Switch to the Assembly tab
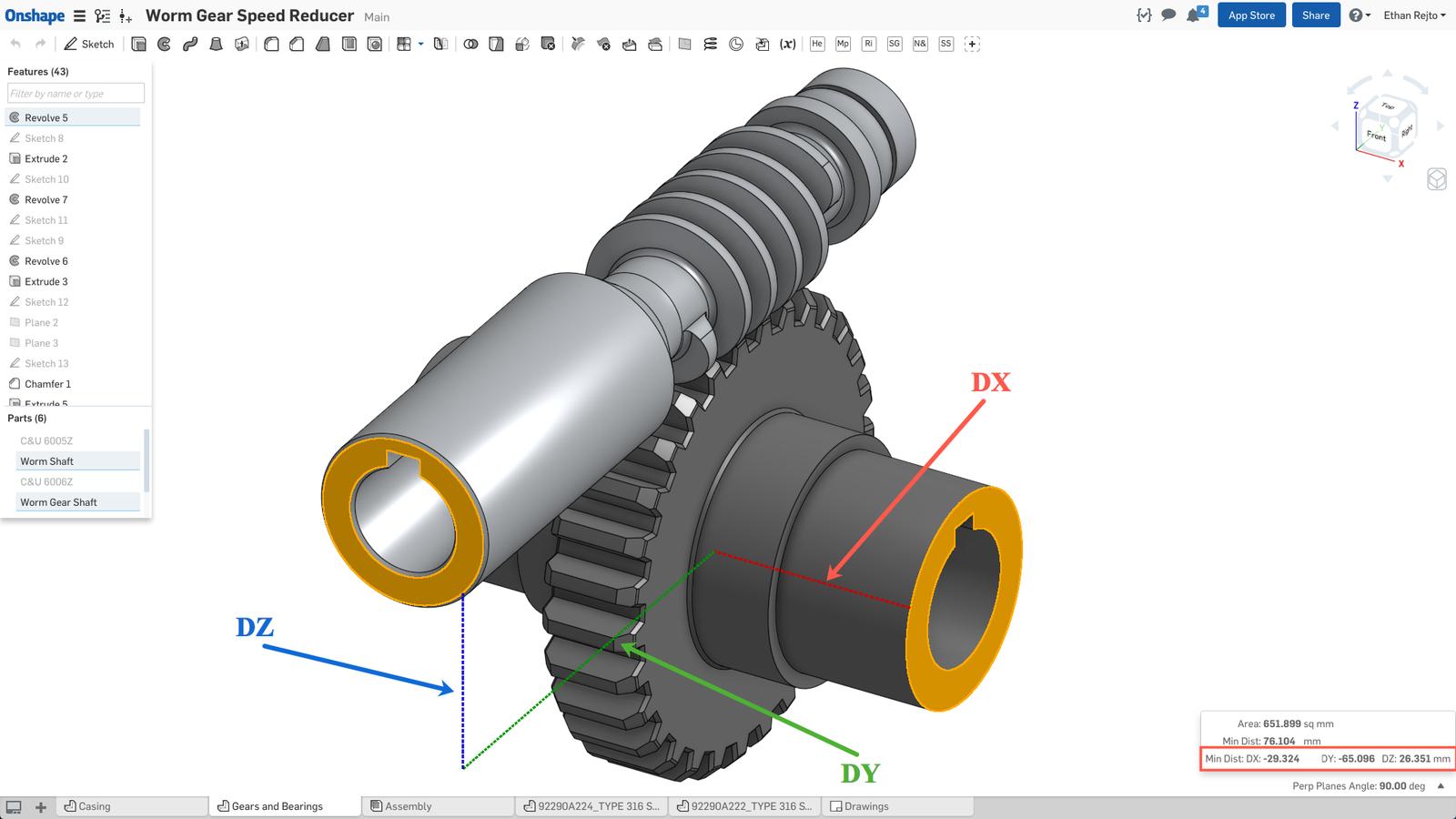 tap(408, 806)
